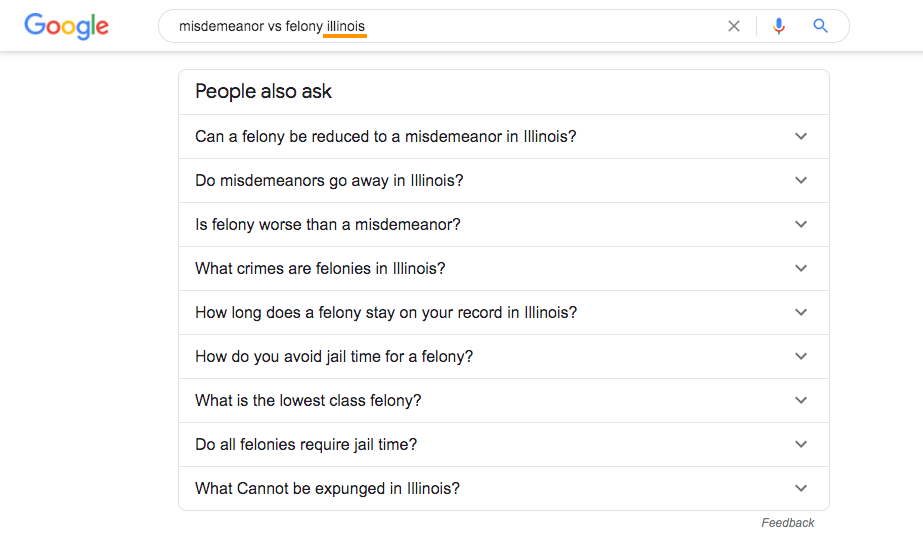Expand chevron for felony reduced to misdemeanor
The height and width of the screenshot is (544, 923).
click(x=801, y=137)
